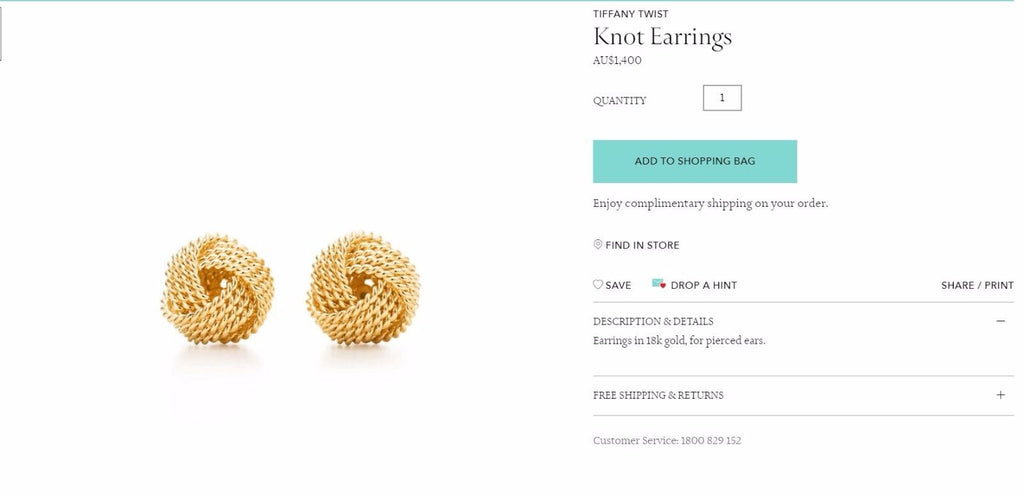Click the Description & Details heading

pyautogui.click(x=653, y=321)
